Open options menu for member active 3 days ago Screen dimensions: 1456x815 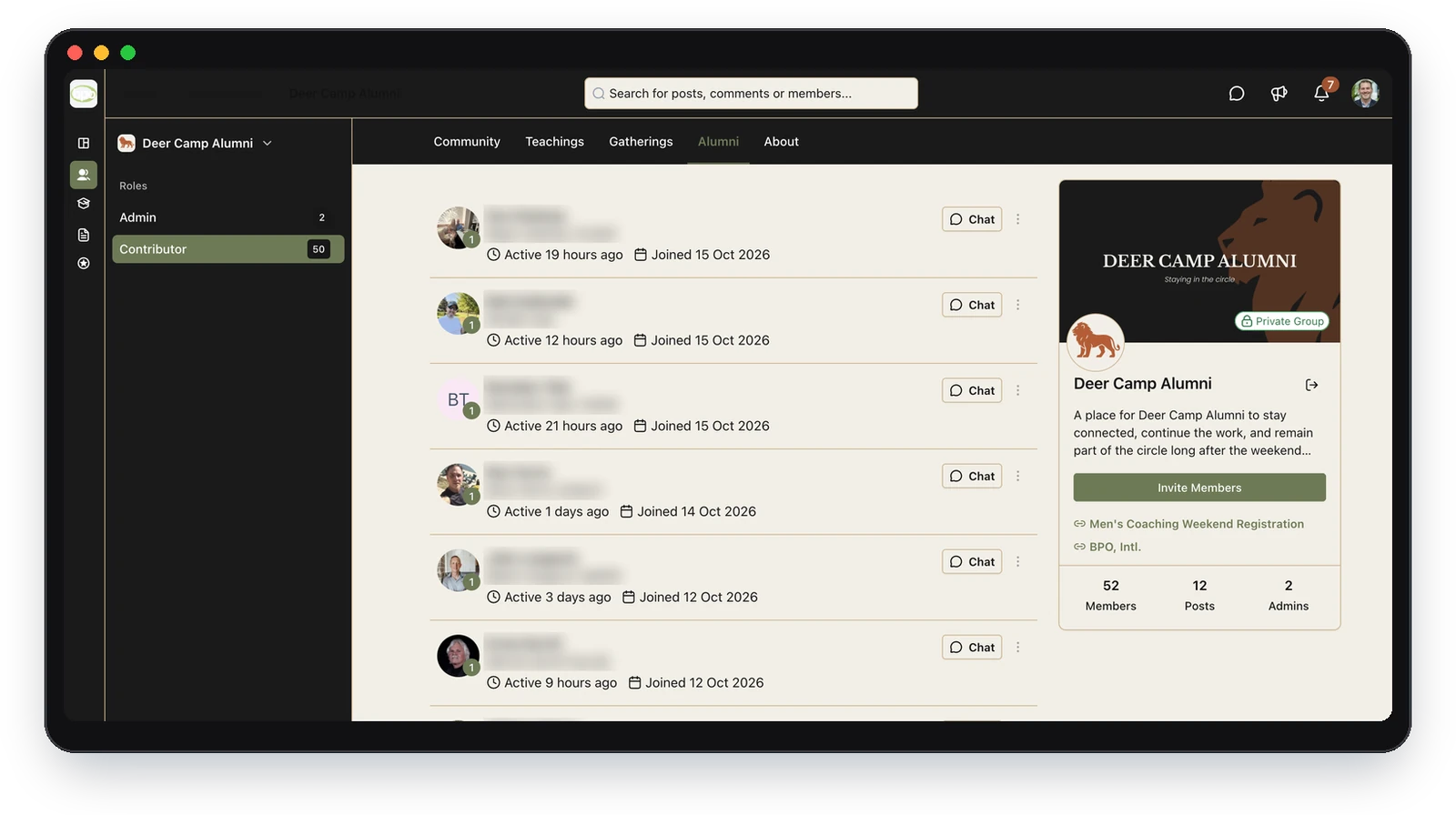point(1017,561)
